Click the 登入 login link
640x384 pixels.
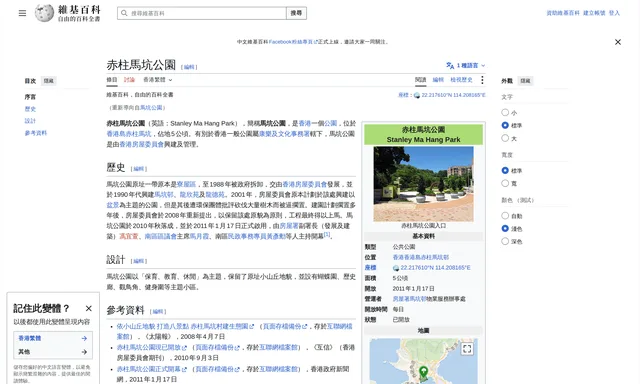coord(614,13)
